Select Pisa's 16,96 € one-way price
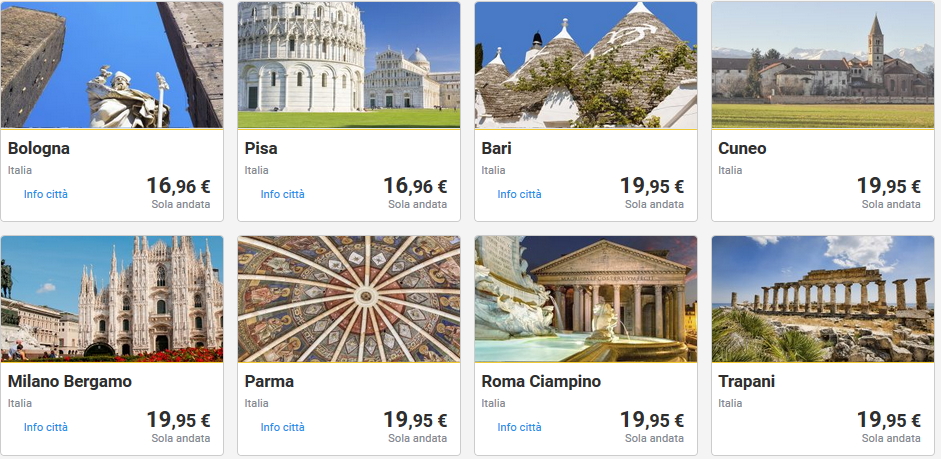The image size is (941, 459). 415,186
